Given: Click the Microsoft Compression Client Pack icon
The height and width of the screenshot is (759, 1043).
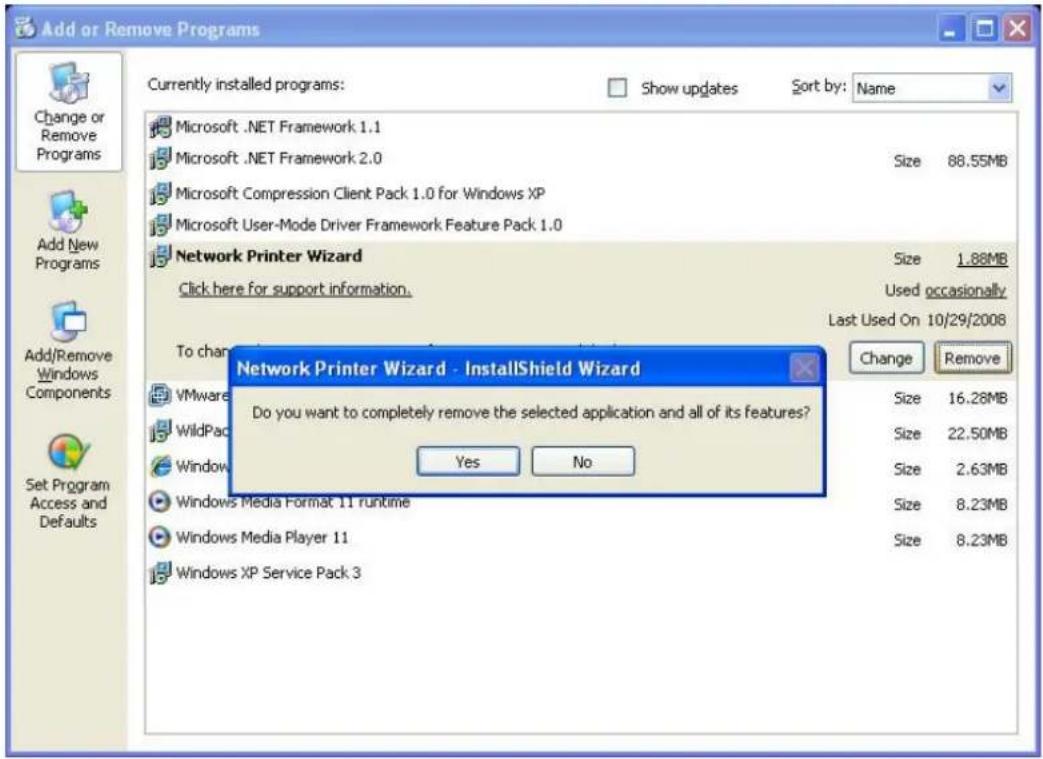Looking at the screenshot, I should [160, 194].
